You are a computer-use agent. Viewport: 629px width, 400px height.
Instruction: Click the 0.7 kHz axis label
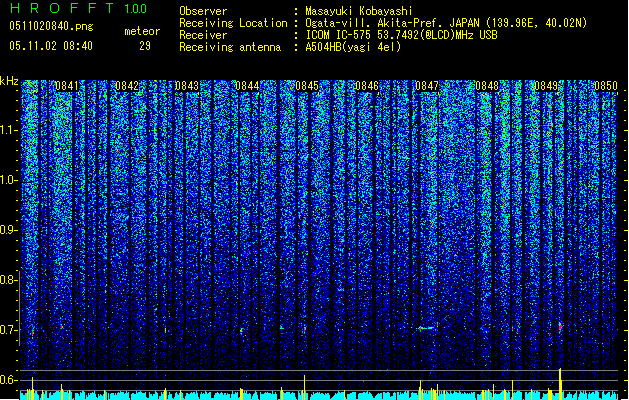pos(9,330)
